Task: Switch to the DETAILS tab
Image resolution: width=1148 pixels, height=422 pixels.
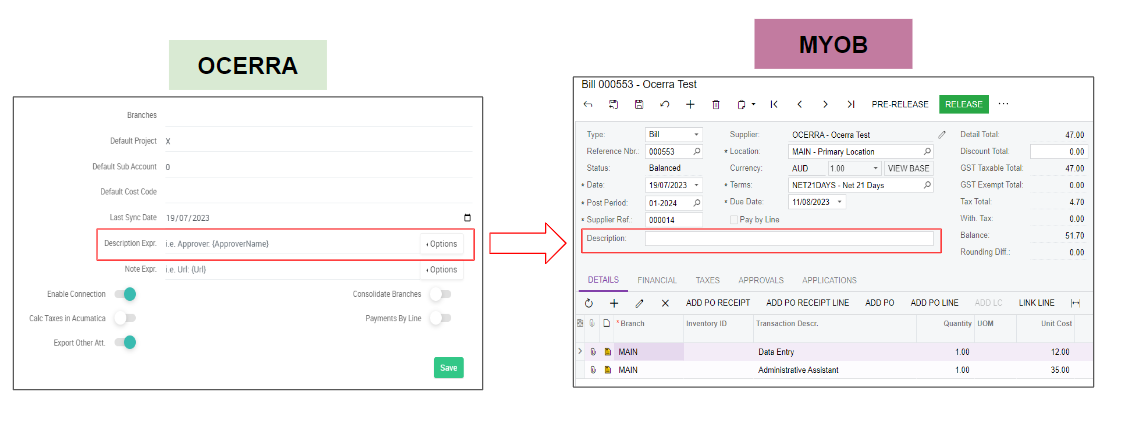Action: coord(603,280)
